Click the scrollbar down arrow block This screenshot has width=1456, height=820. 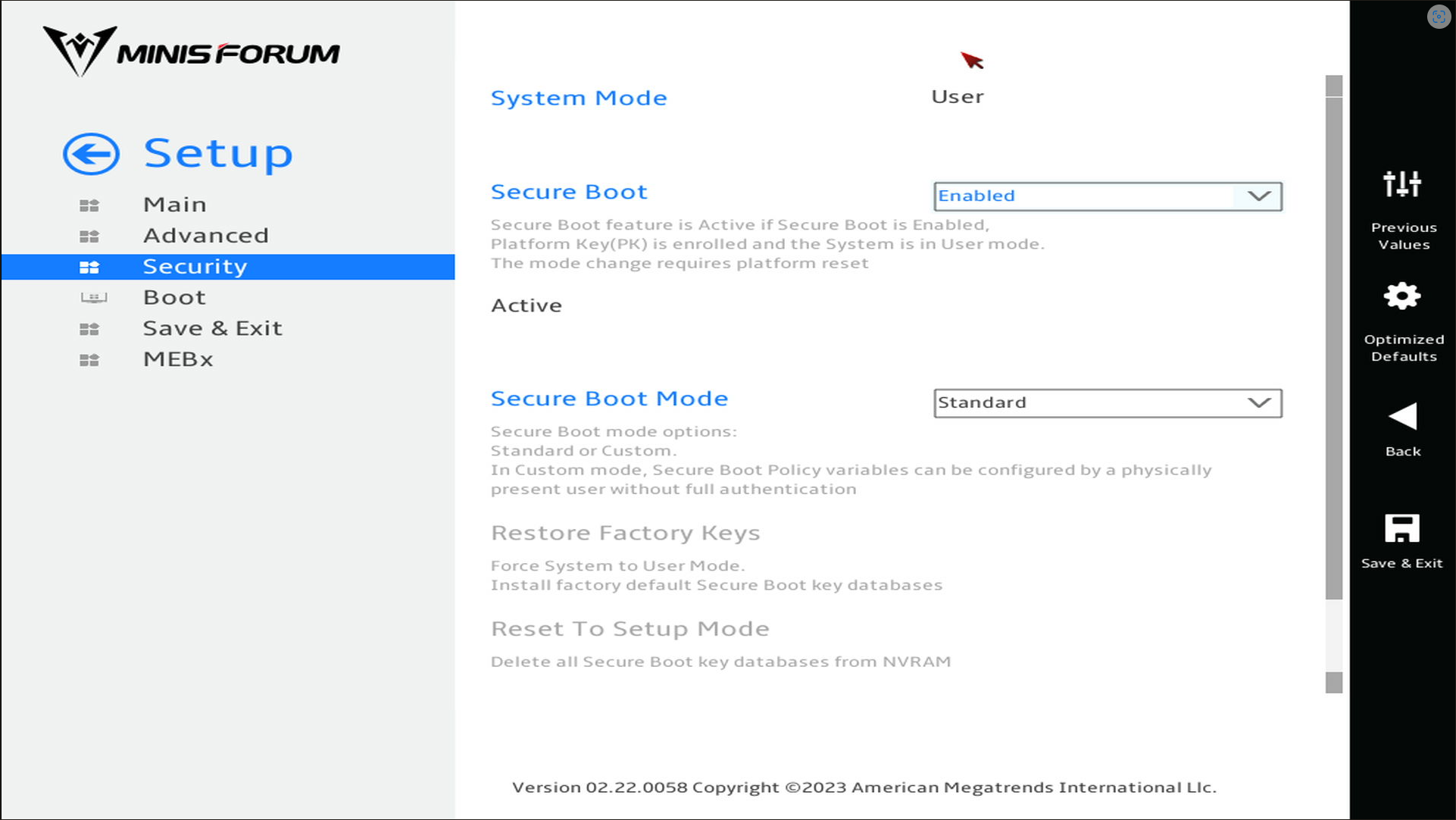click(x=1334, y=683)
